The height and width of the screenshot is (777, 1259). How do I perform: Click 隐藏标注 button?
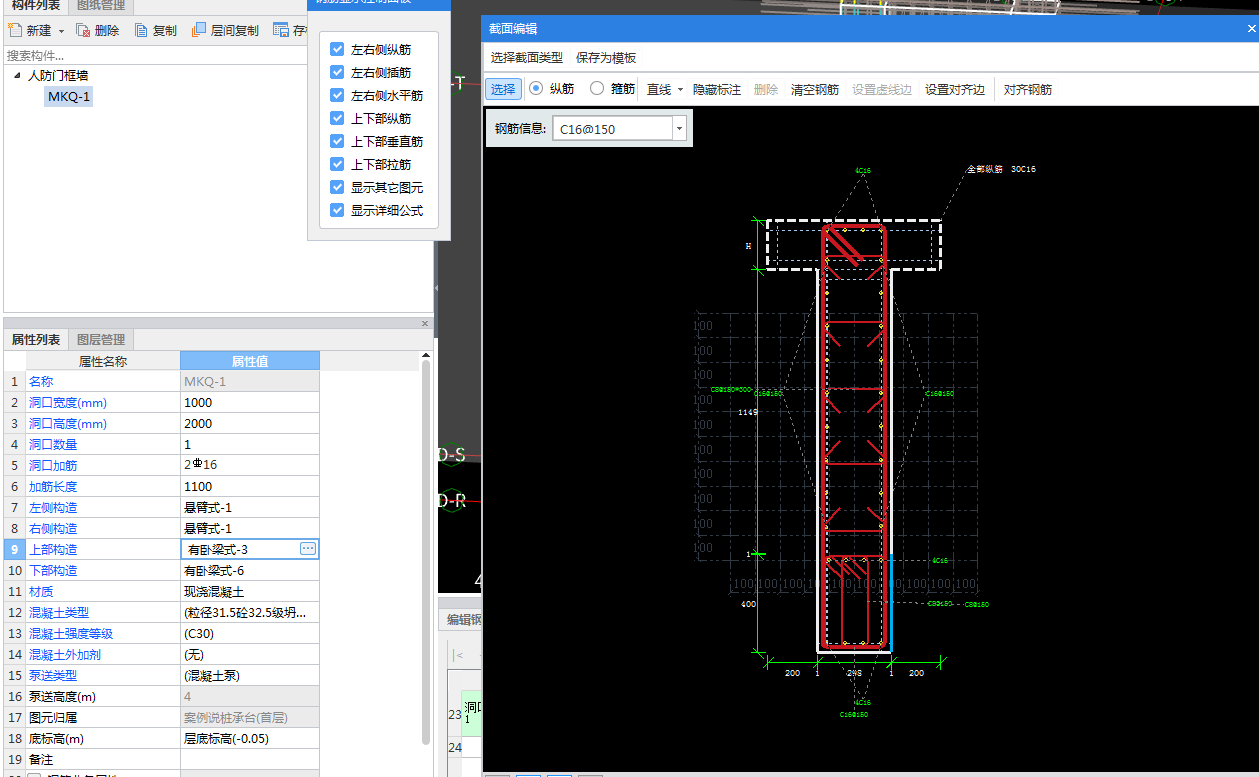717,89
